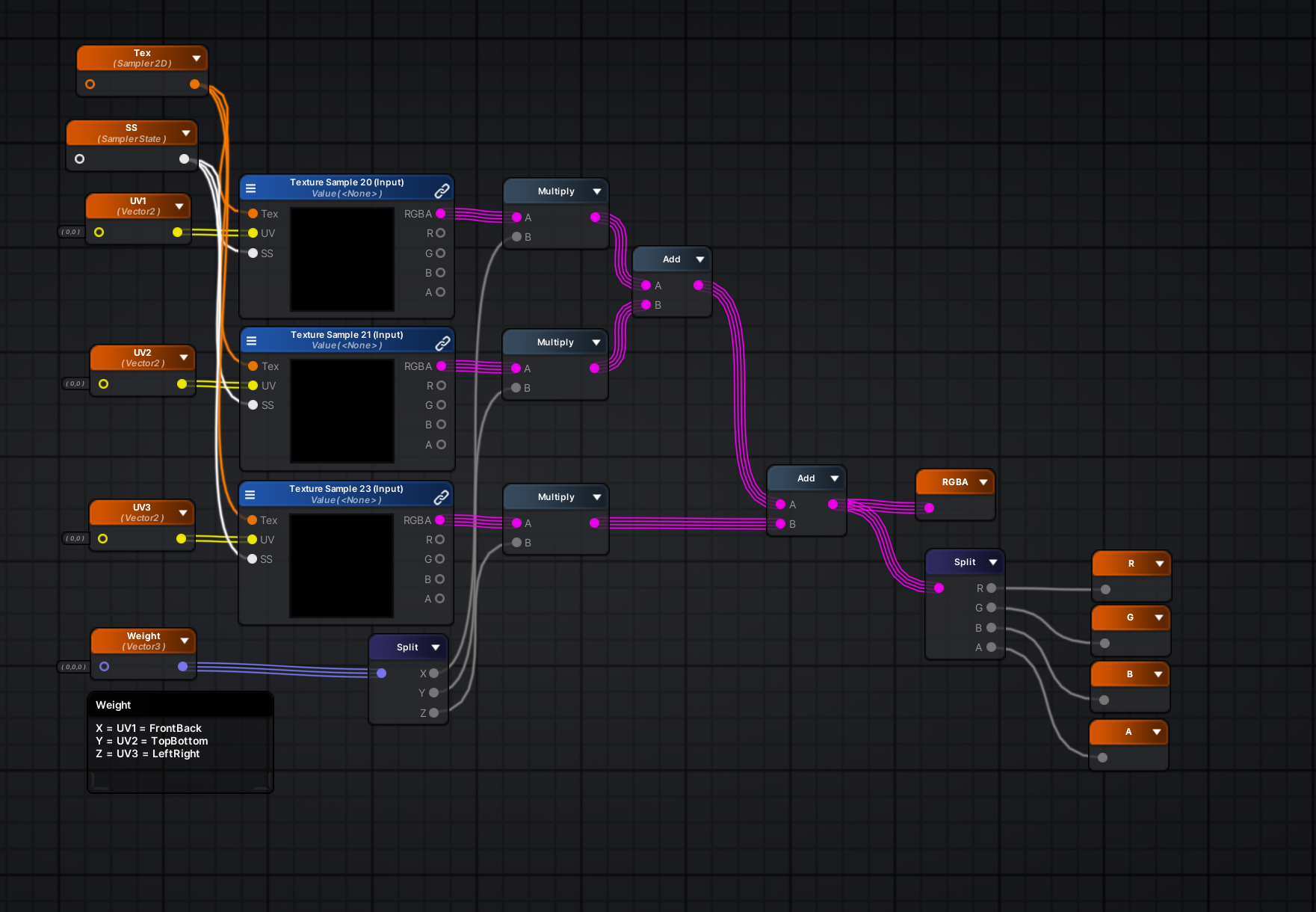Image resolution: width=1316 pixels, height=912 pixels.
Task: Click the Tex output port on the Tex node
Action: pyautogui.click(x=195, y=84)
